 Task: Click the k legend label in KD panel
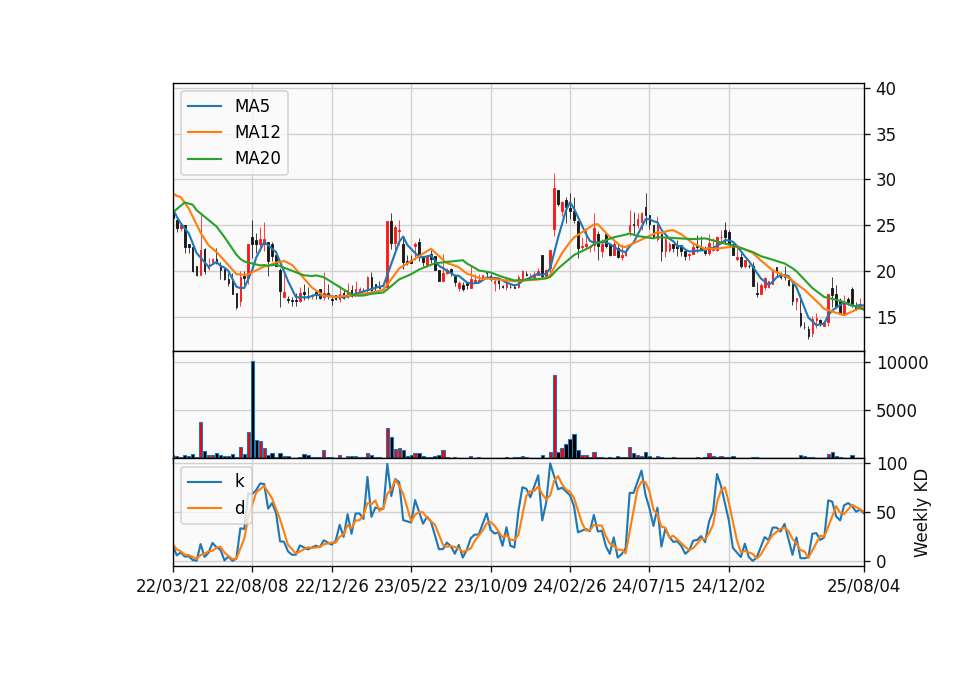[x=239, y=481]
